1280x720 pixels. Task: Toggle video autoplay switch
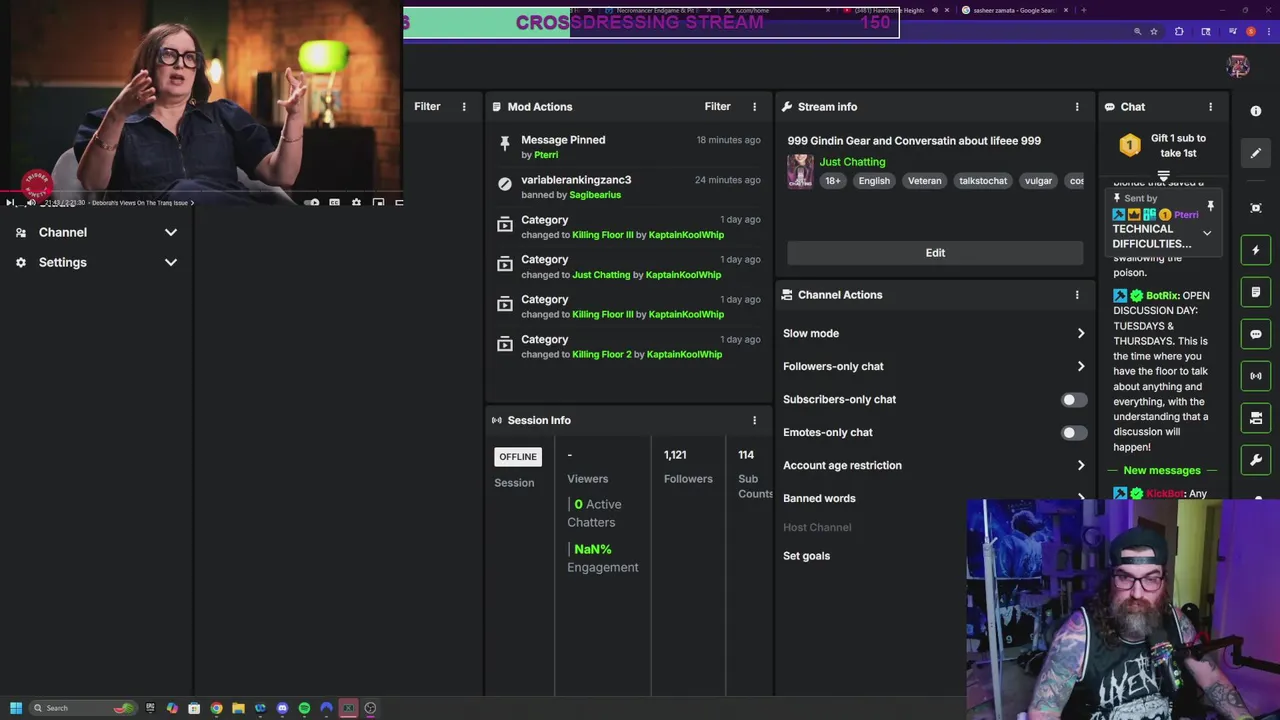coord(312,203)
